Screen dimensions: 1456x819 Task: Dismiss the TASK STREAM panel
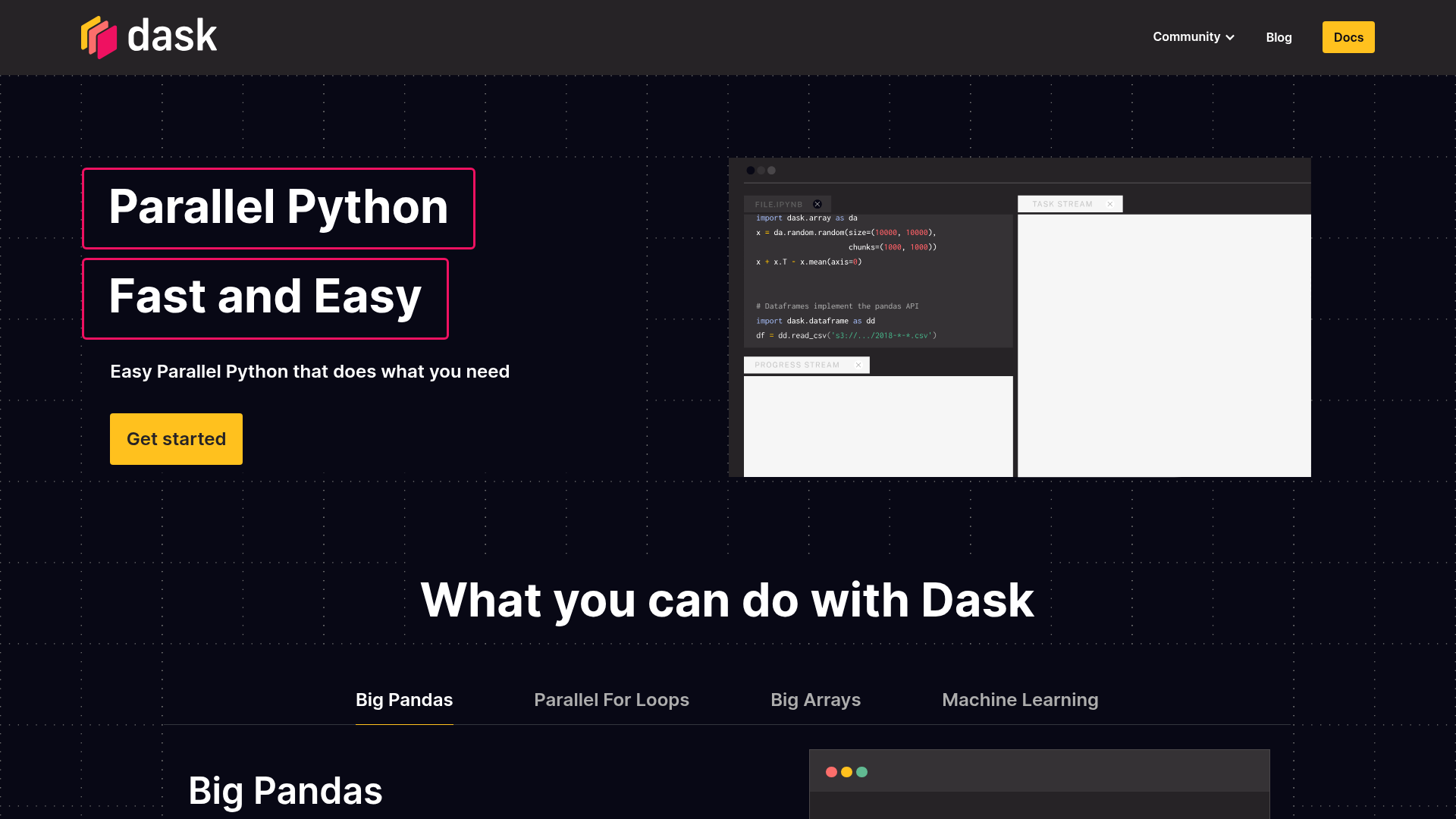pyautogui.click(x=1110, y=204)
